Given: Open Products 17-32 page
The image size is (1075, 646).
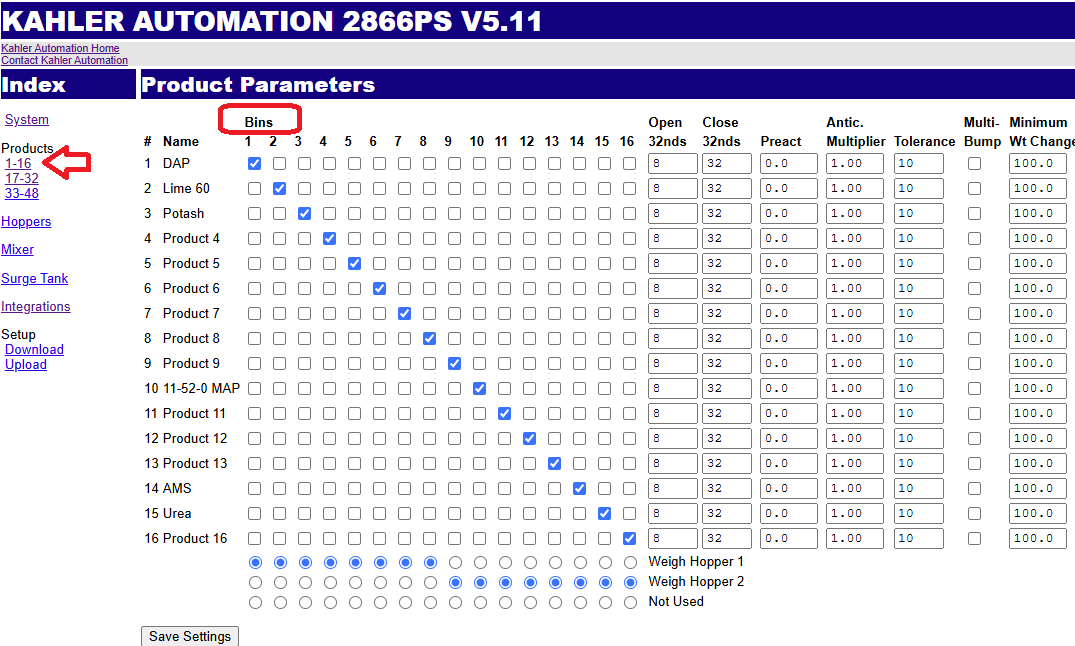Looking at the screenshot, I should click(22, 178).
